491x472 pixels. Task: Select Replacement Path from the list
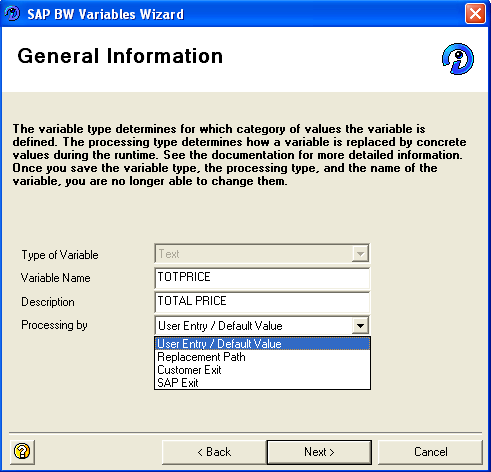pyautogui.click(x=263, y=357)
